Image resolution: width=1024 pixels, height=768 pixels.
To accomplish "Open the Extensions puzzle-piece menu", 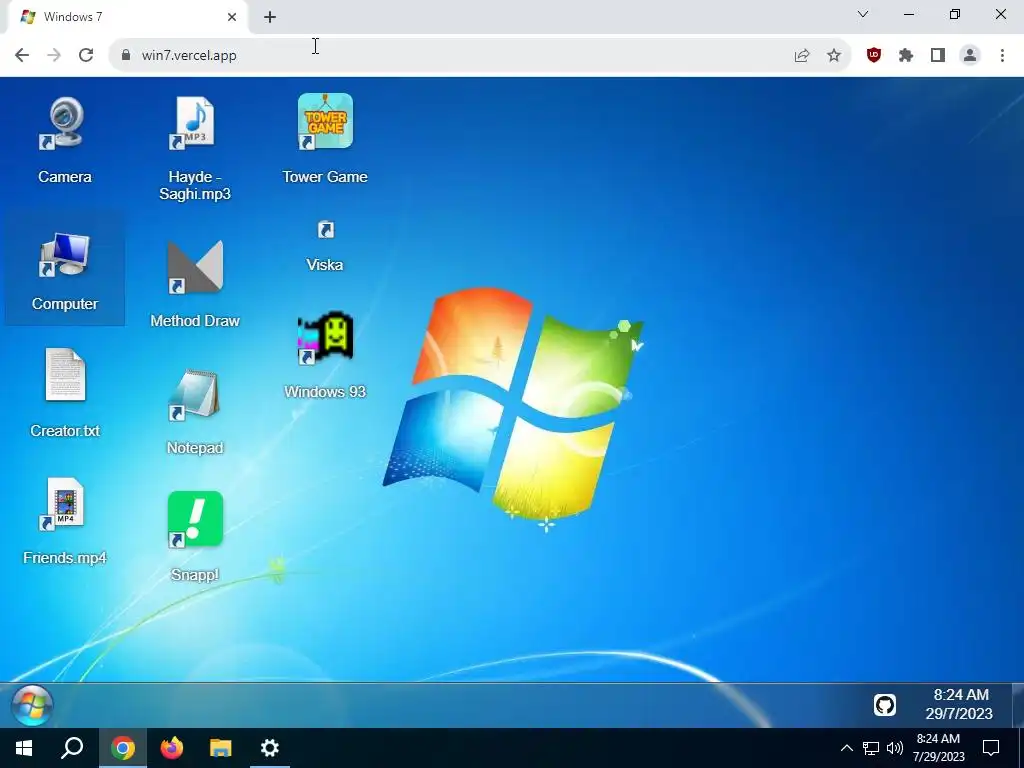I will [x=906, y=56].
